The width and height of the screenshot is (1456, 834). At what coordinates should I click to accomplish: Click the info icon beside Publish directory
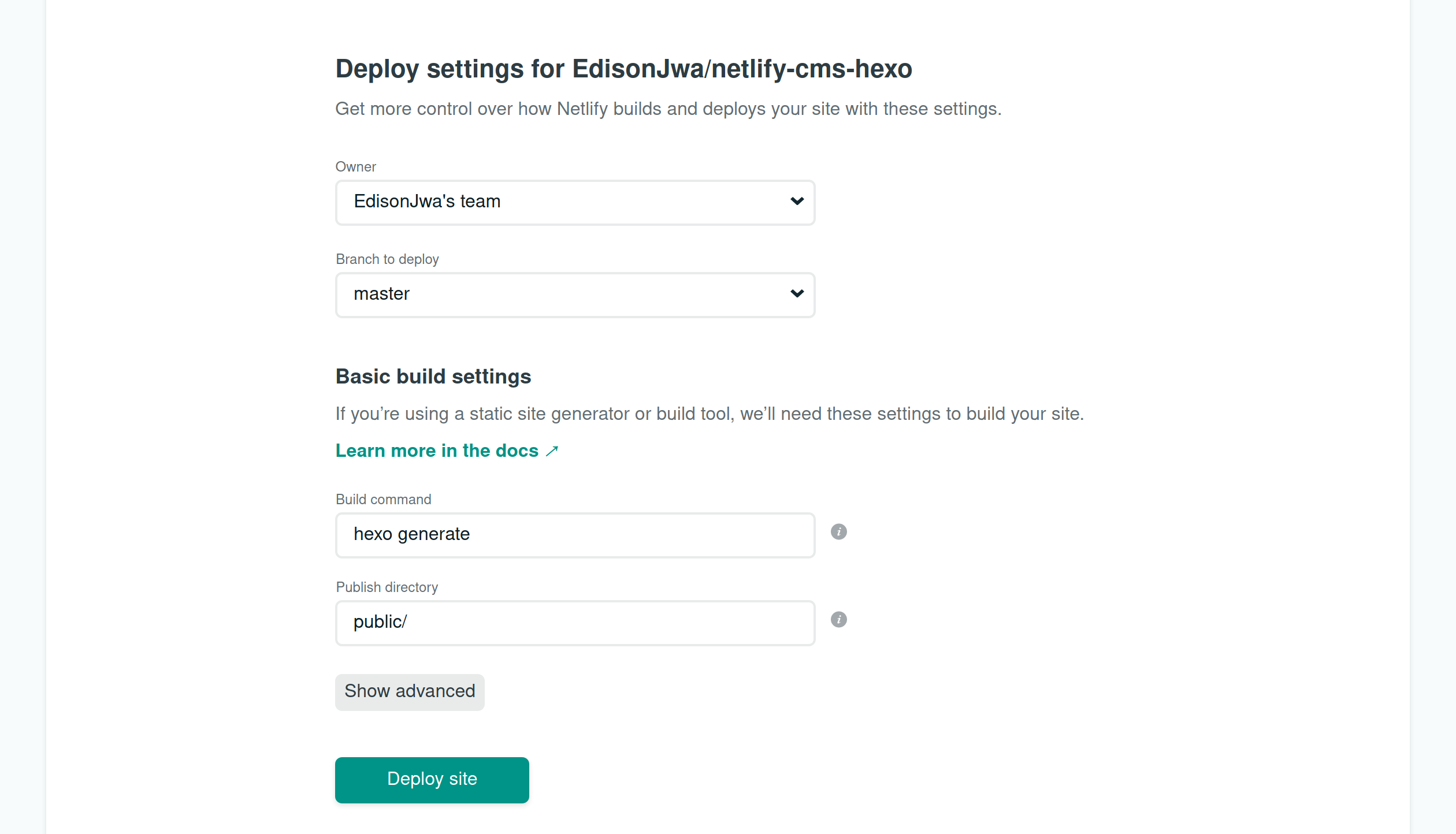[838, 620]
